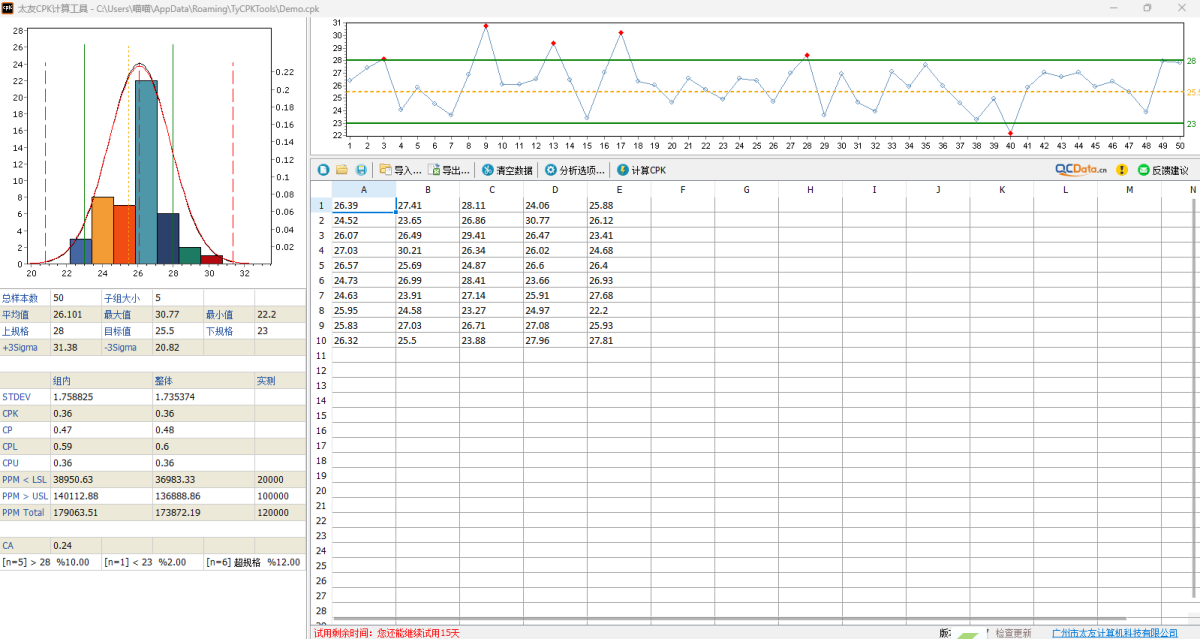This screenshot has width=1200, height=639.
Task: Click the 导出 export button
Action: (x=449, y=170)
